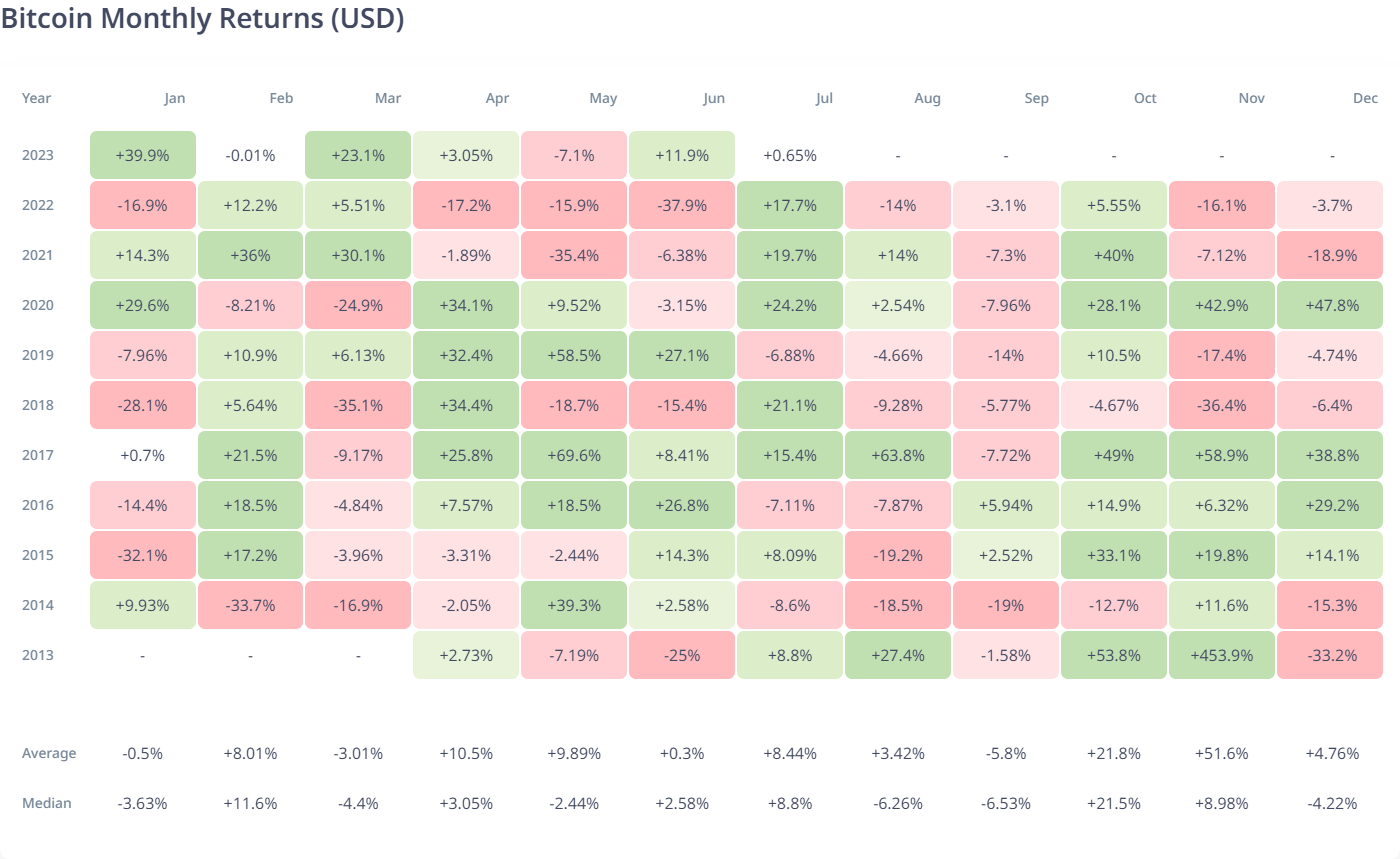Click the Bitcoin Monthly Returns title
Image resolution: width=1400 pixels, height=859 pixels.
[x=202, y=20]
